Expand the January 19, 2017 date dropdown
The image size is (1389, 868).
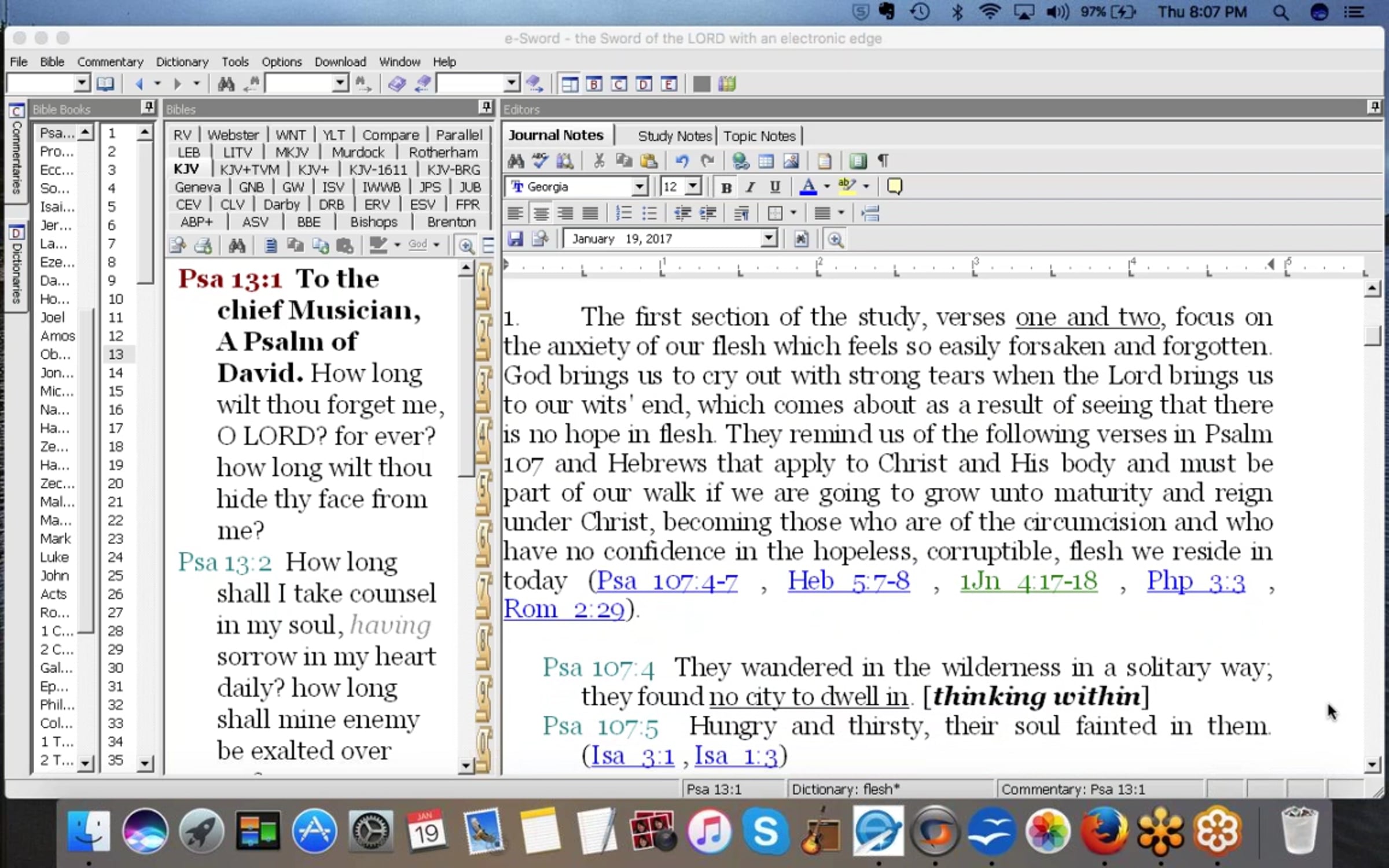tap(769, 238)
